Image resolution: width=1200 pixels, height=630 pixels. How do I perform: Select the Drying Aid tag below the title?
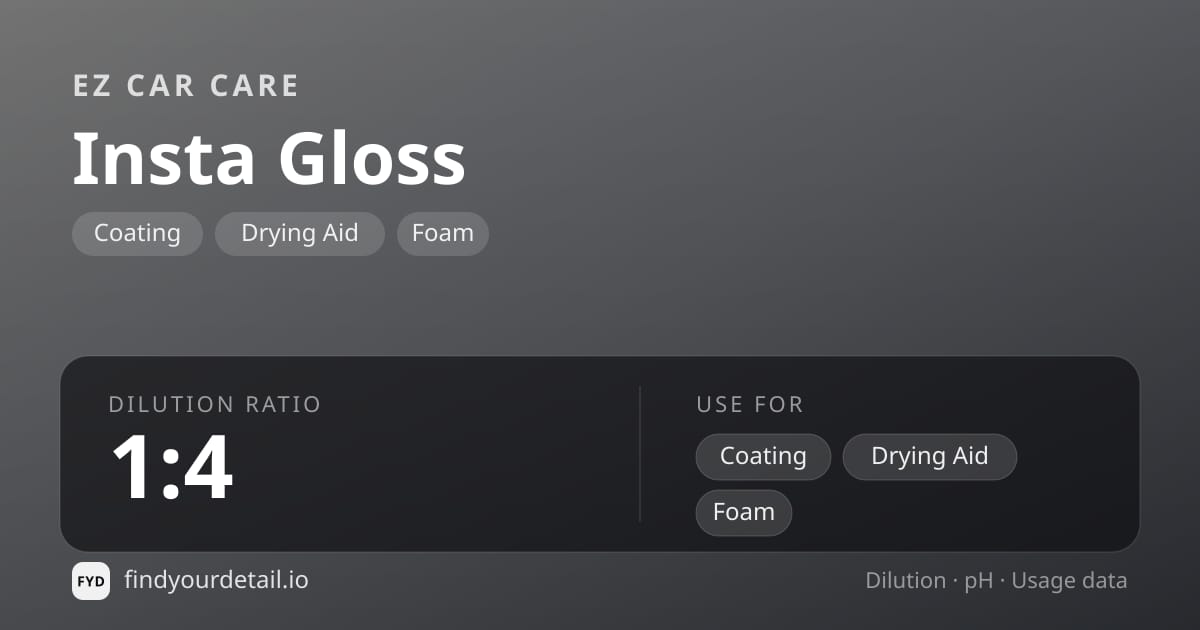300,234
